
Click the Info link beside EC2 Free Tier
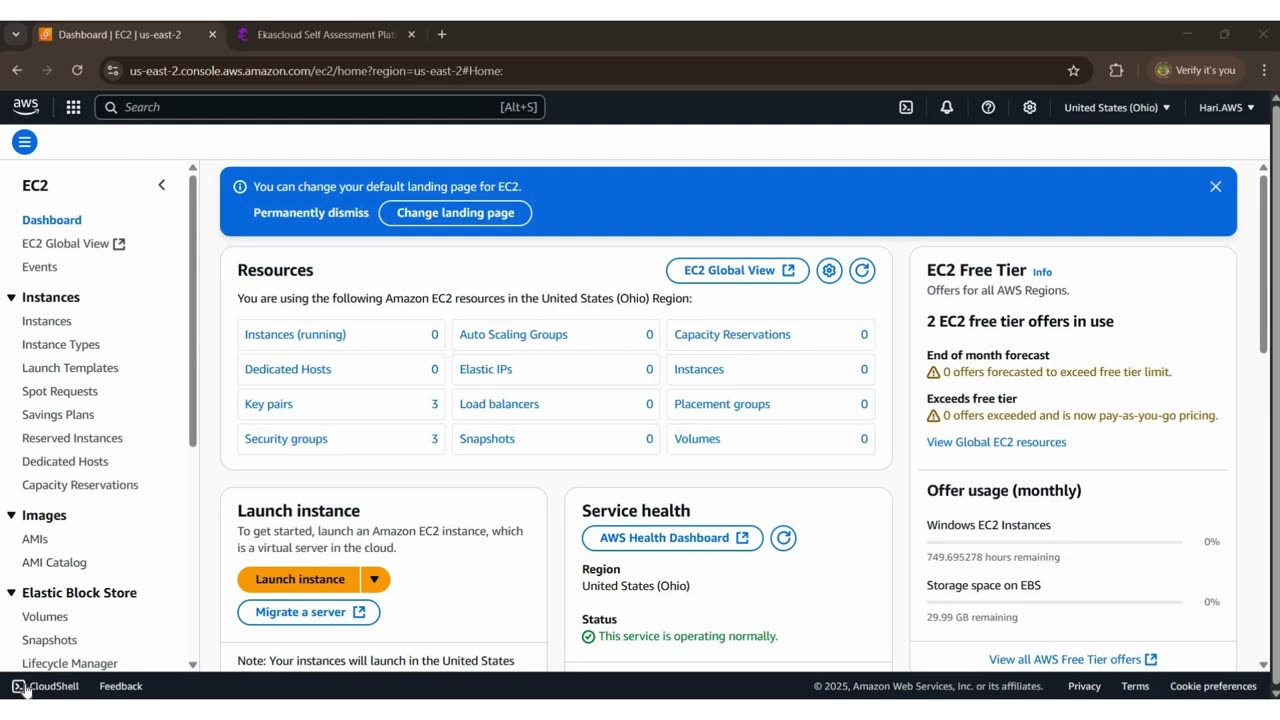pyautogui.click(x=1042, y=272)
